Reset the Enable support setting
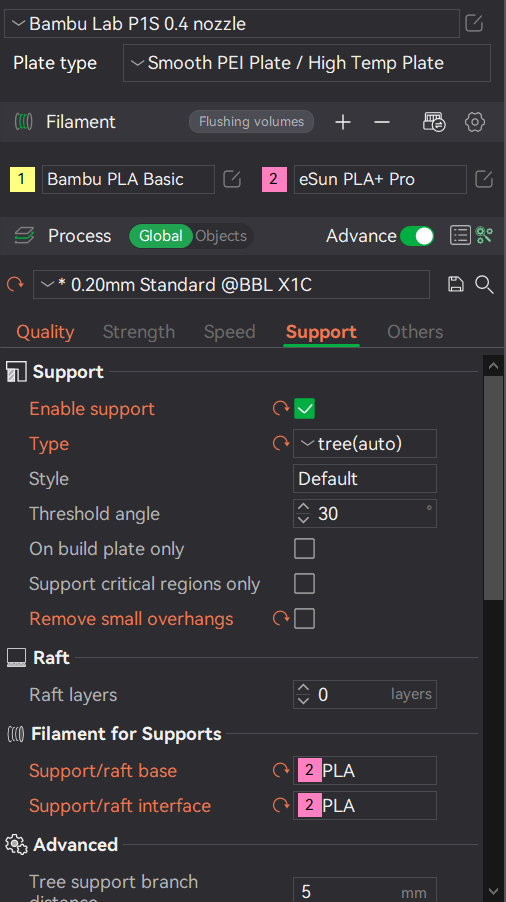506x902 pixels. (x=281, y=408)
